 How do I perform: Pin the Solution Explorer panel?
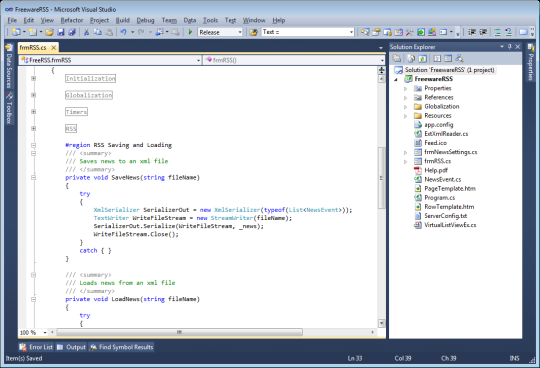[x=510, y=46]
